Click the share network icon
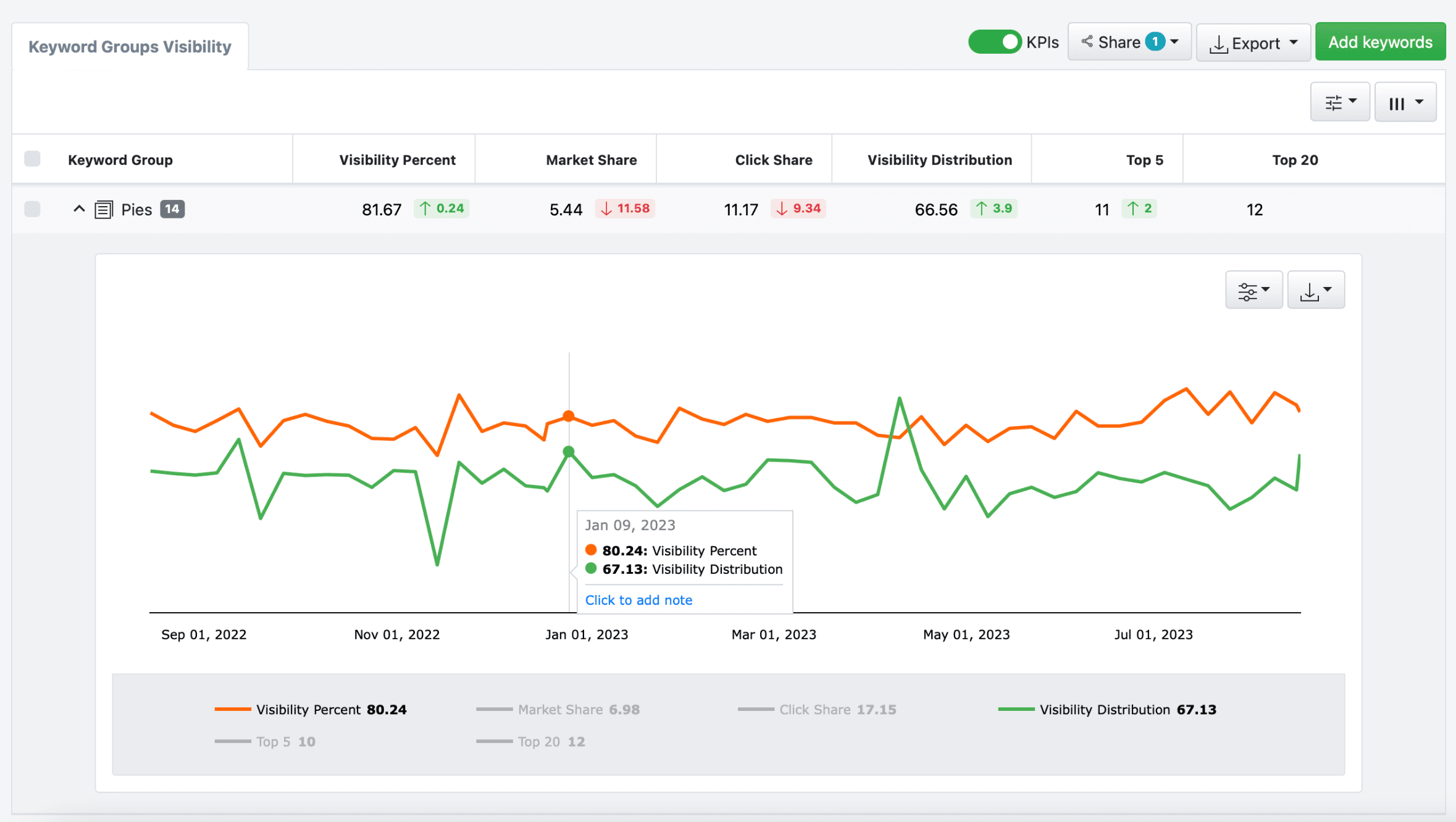Viewport: 1456px width, 822px height. [1087, 42]
